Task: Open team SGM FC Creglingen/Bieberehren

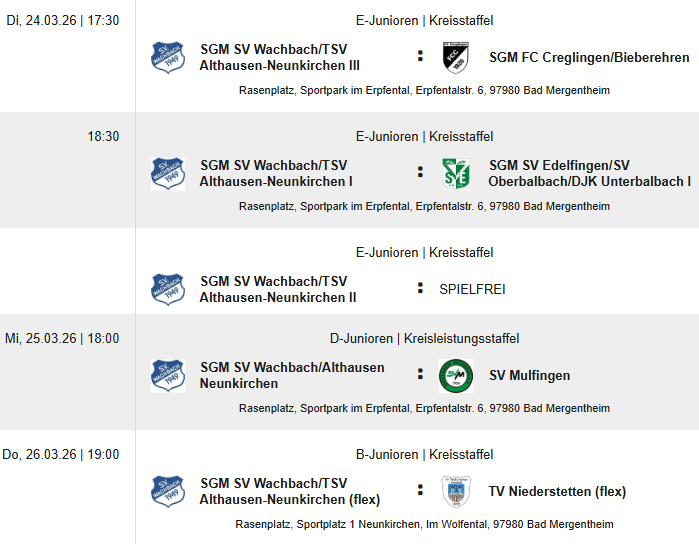Action: 589,58
